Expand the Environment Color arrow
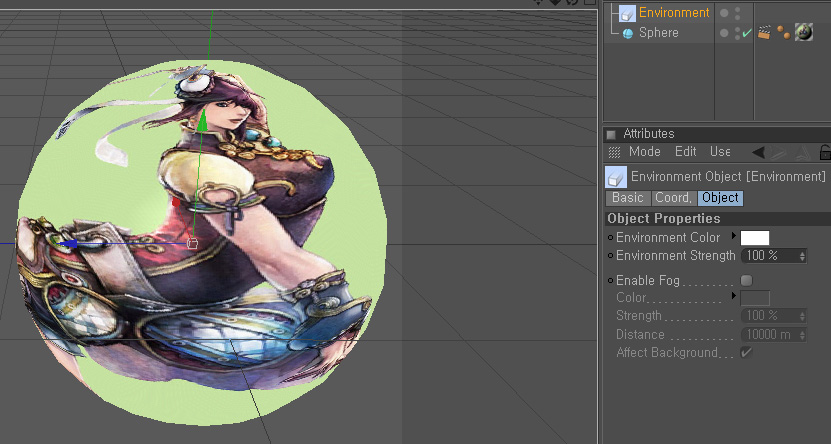This screenshot has height=444, width=831. pyautogui.click(x=734, y=237)
